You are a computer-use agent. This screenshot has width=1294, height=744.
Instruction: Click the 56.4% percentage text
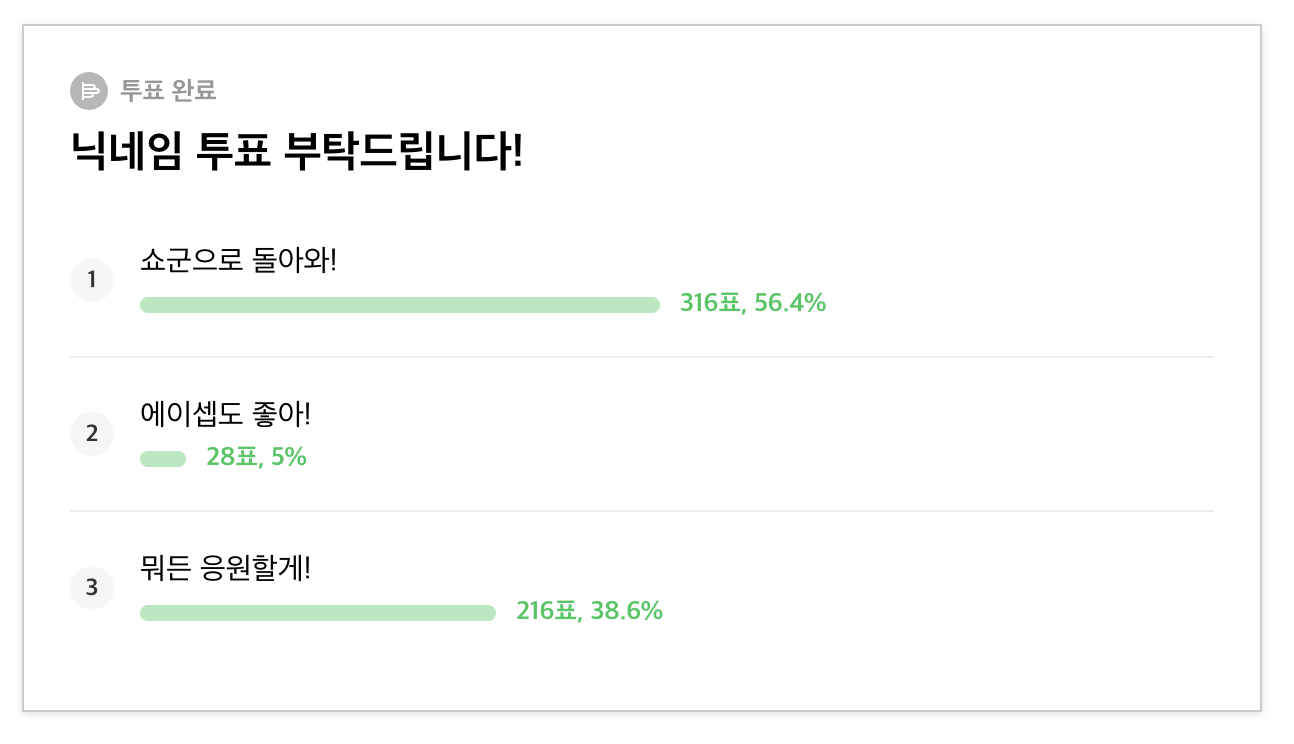point(790,303)
